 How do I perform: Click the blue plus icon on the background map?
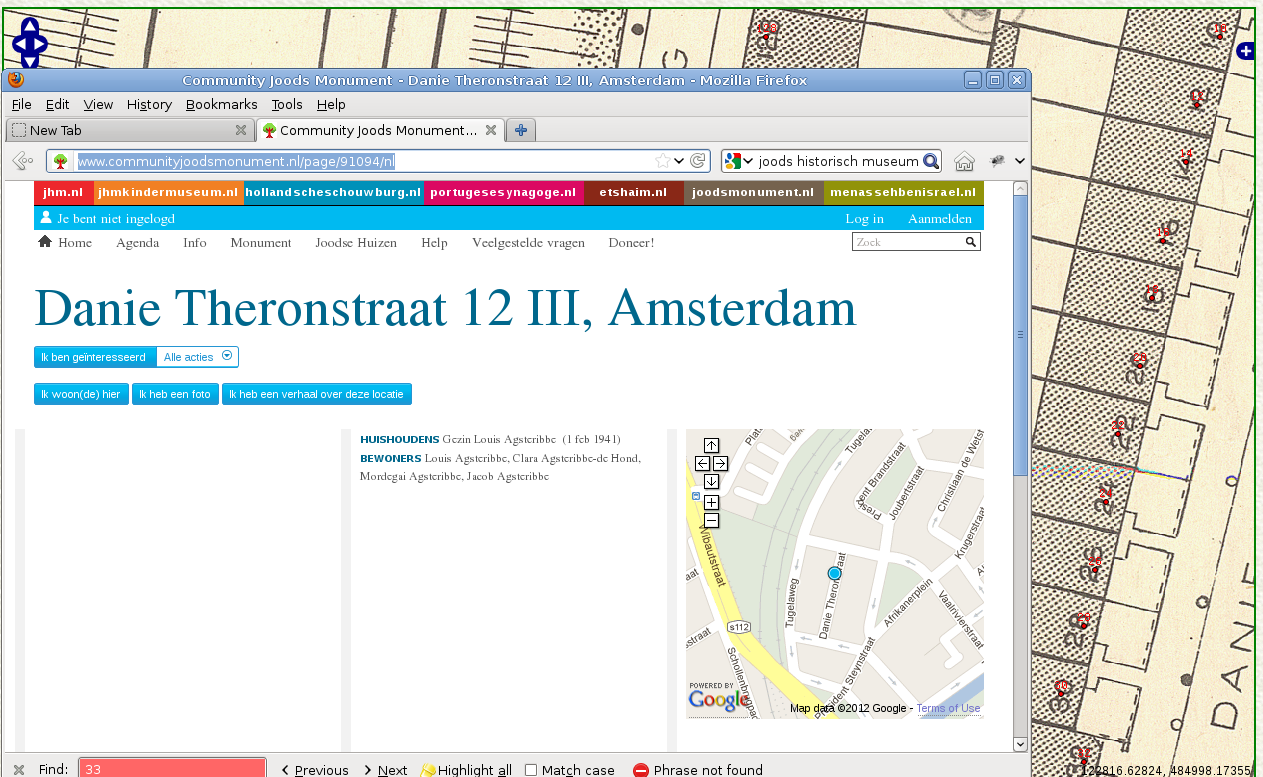pyautogui.click(x=1245, y=51)
